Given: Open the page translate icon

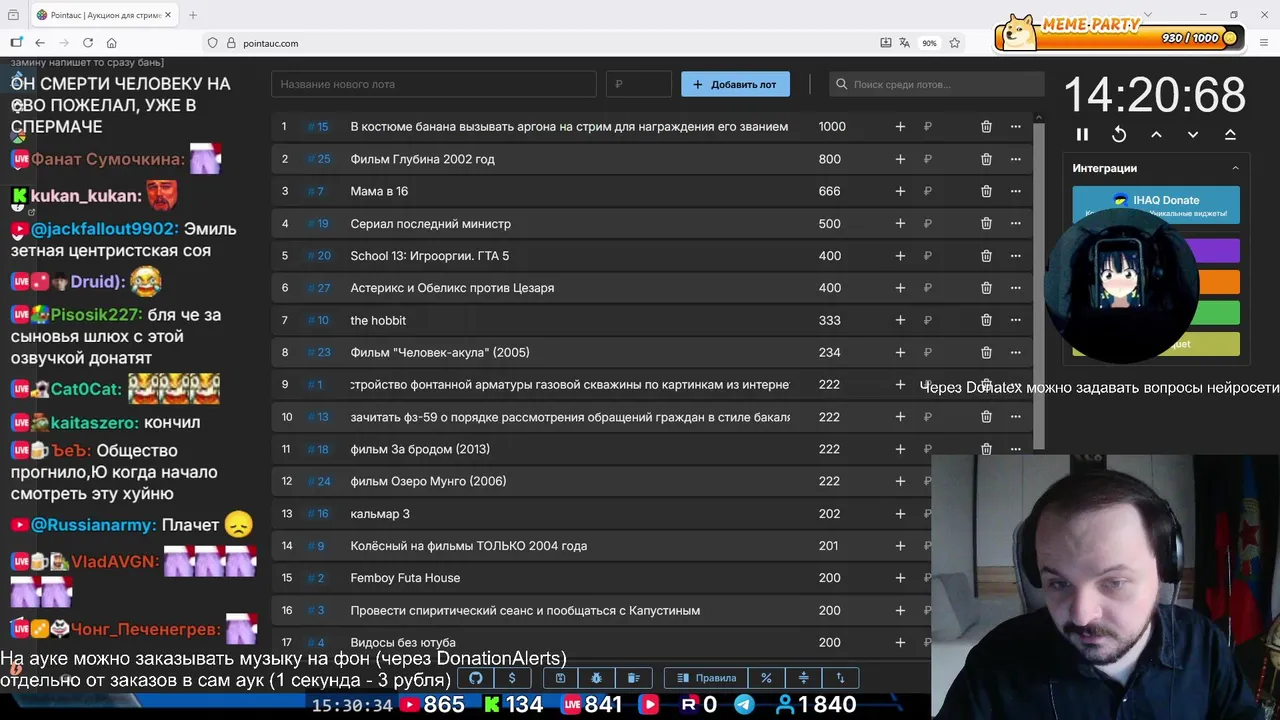Looking at the screenshot, I should pyautogui.click(x=905, y=43).
